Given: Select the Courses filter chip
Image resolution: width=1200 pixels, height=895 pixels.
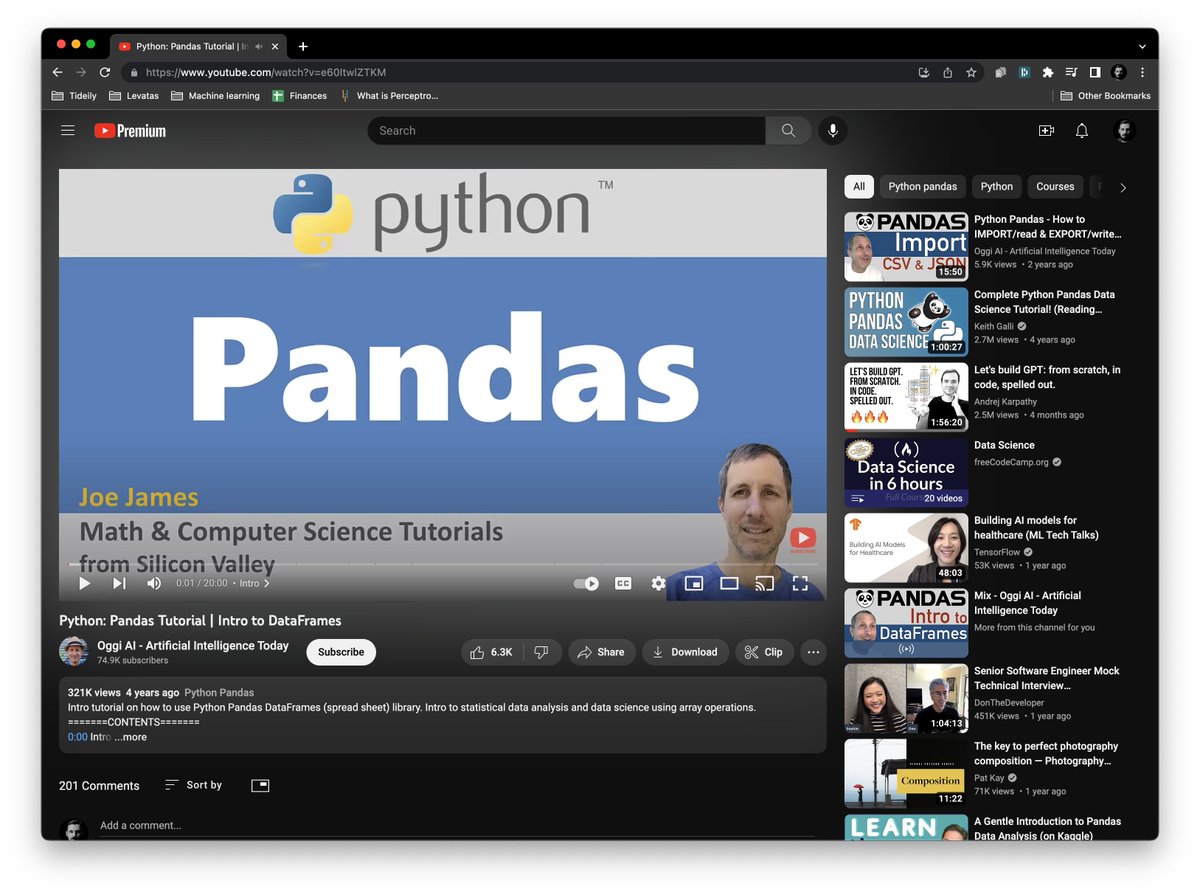Looking at the screenshot, I should (x=1055, y=187).
